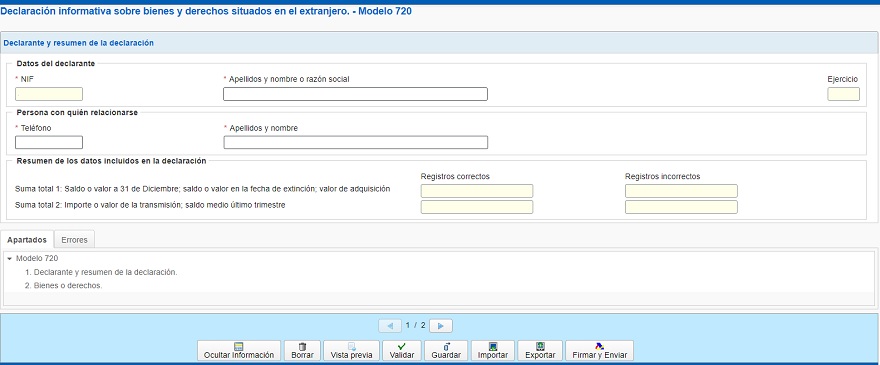This screenshot has height=365, width=880.
Task: Click the Importar button
Action: point(493,350)
